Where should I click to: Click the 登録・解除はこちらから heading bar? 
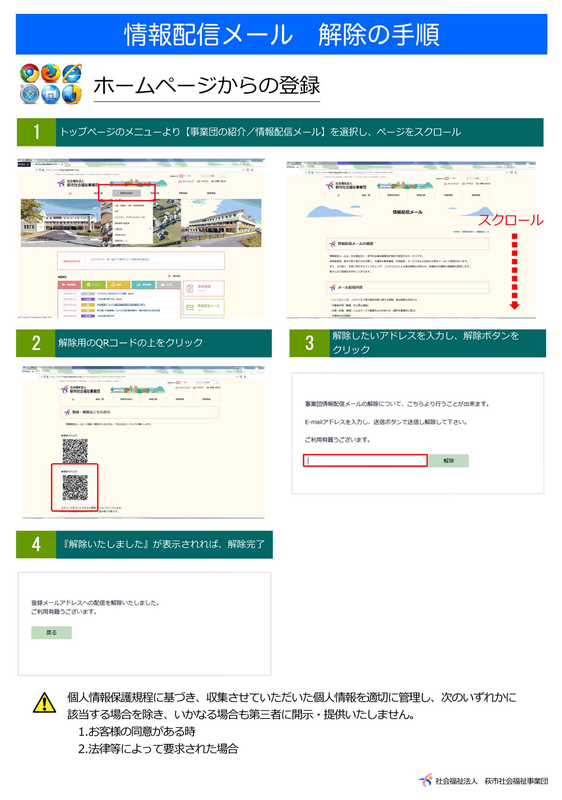click(140, 412)
